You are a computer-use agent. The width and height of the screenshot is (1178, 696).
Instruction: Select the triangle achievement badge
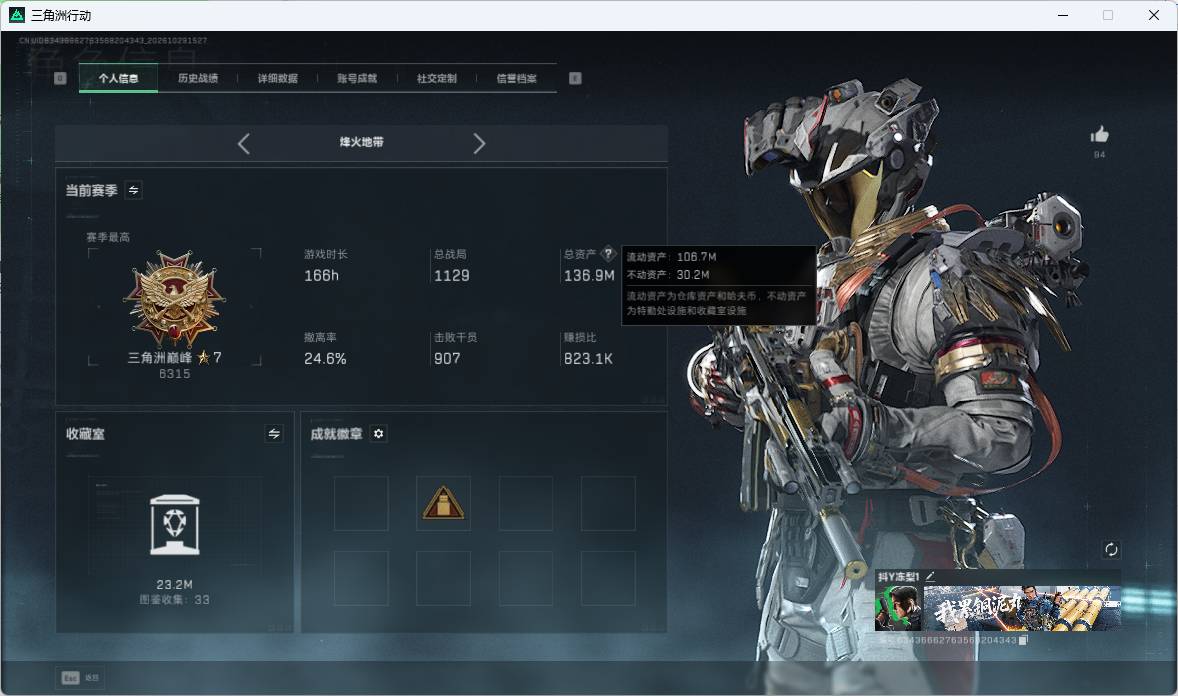[443, 503]
